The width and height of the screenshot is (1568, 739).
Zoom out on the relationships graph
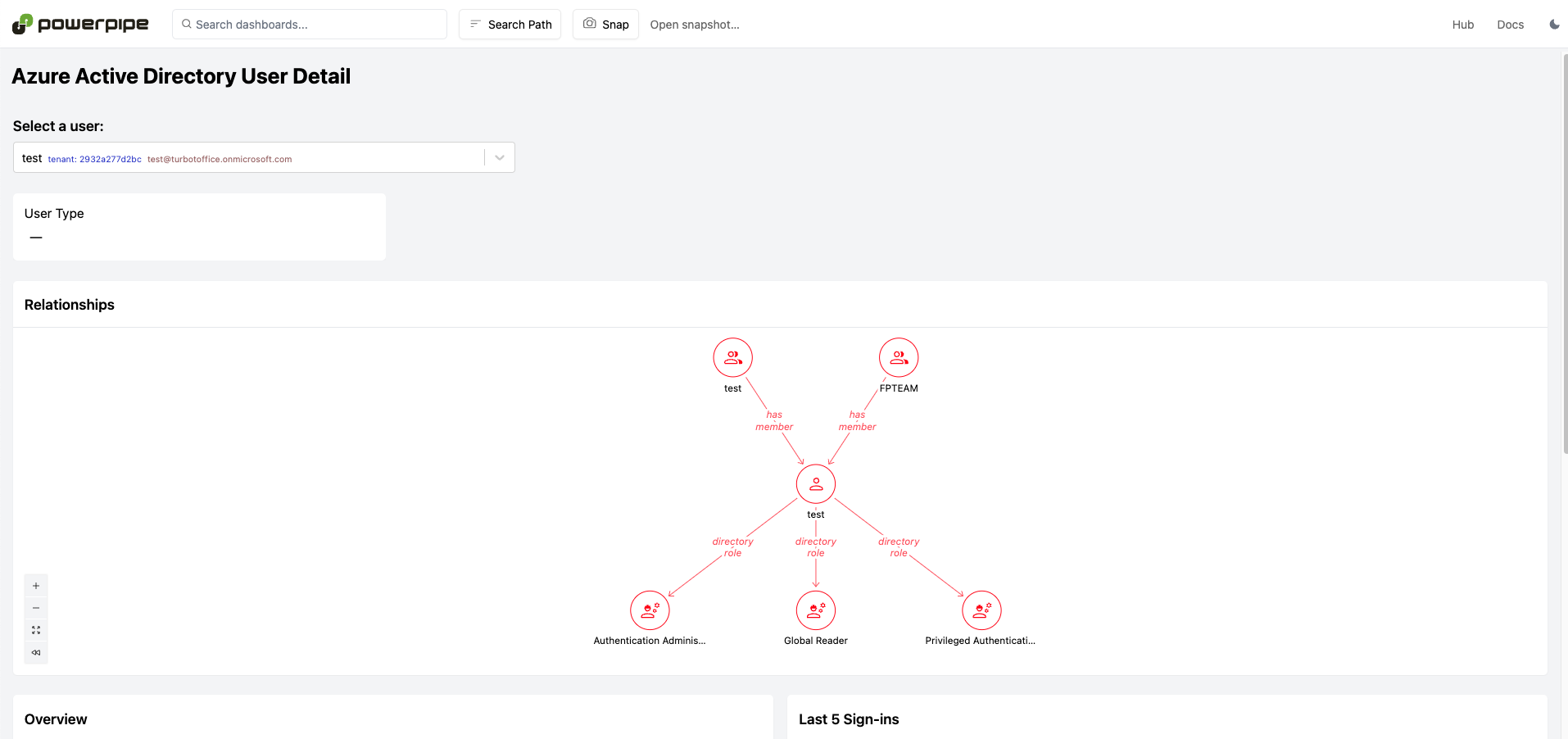pos(36,608)
